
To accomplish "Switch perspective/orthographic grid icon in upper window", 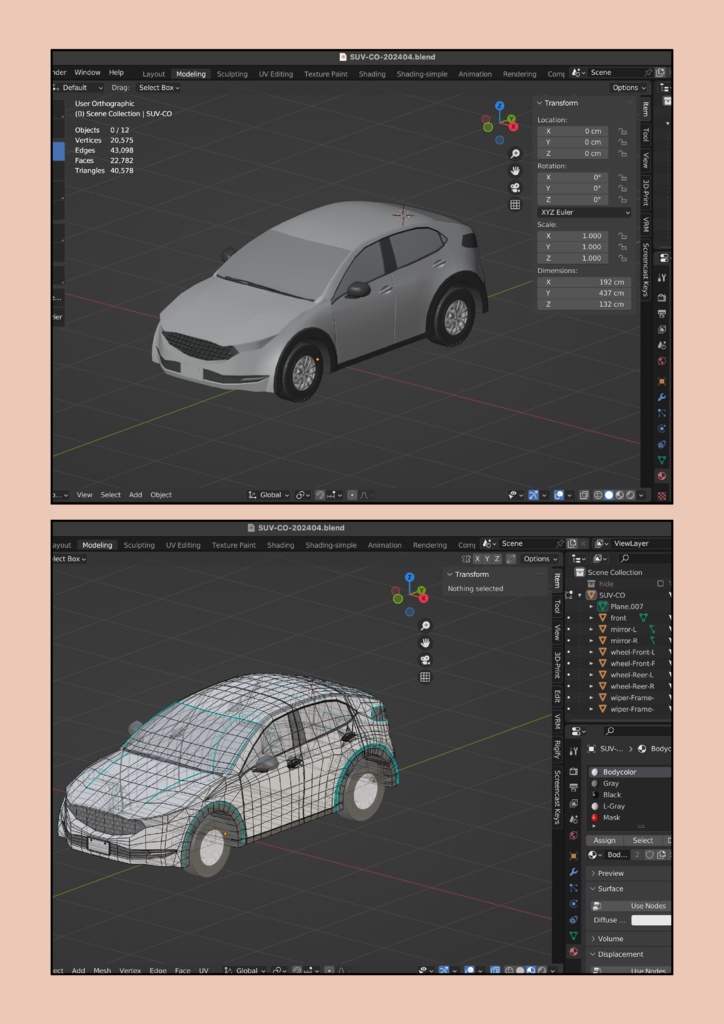I will pyautogui.click(x=515, y=204).
